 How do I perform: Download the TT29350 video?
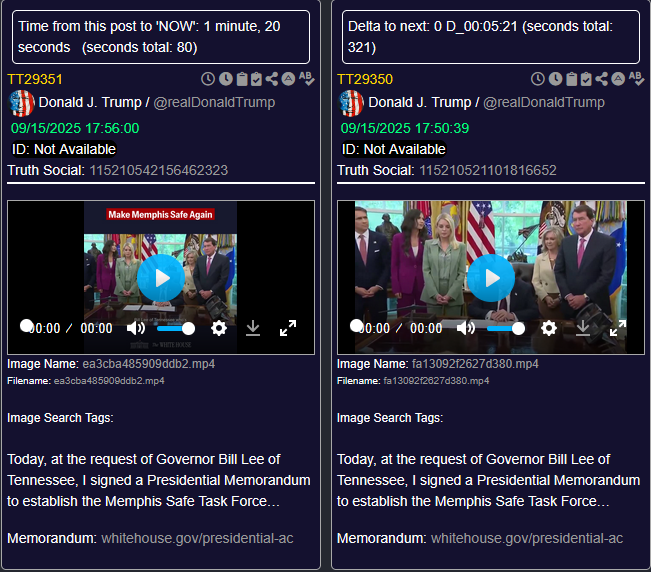582,328
